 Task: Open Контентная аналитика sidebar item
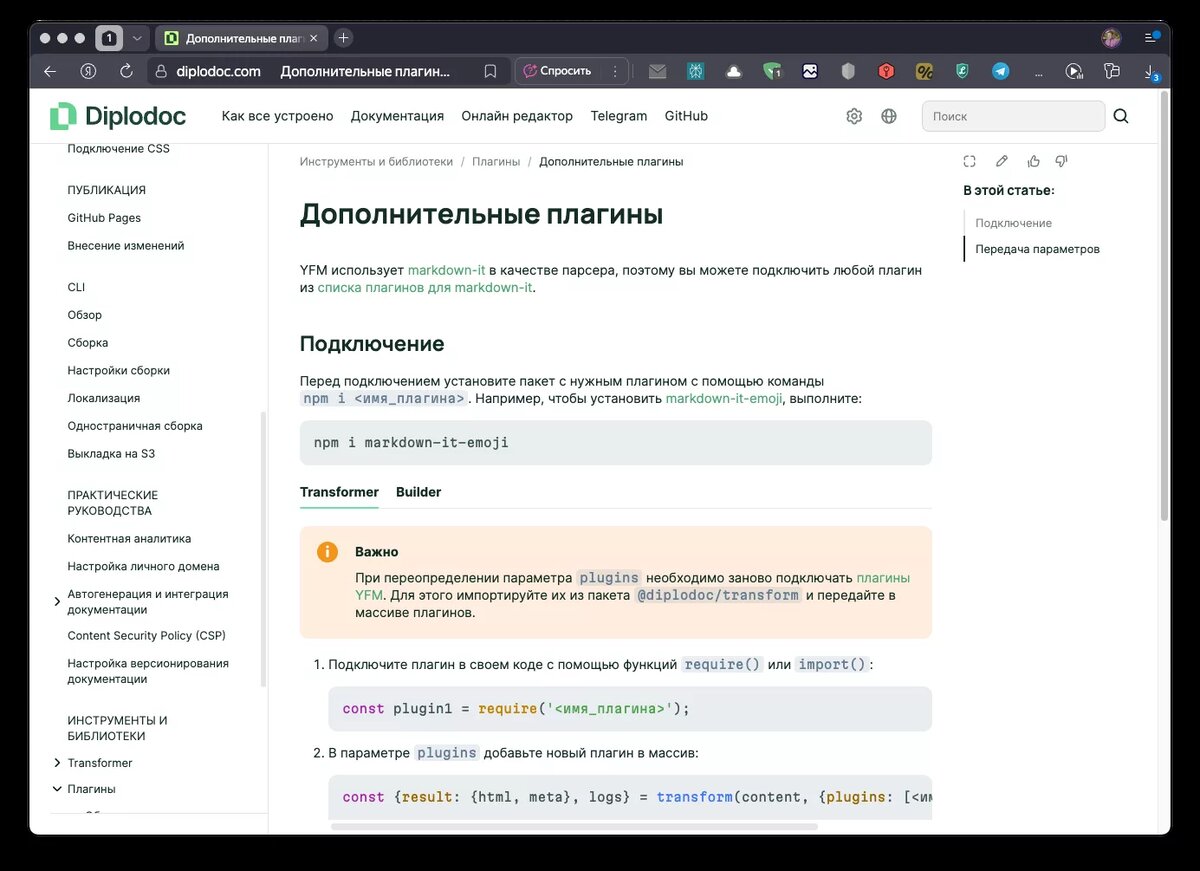point(129,538)
